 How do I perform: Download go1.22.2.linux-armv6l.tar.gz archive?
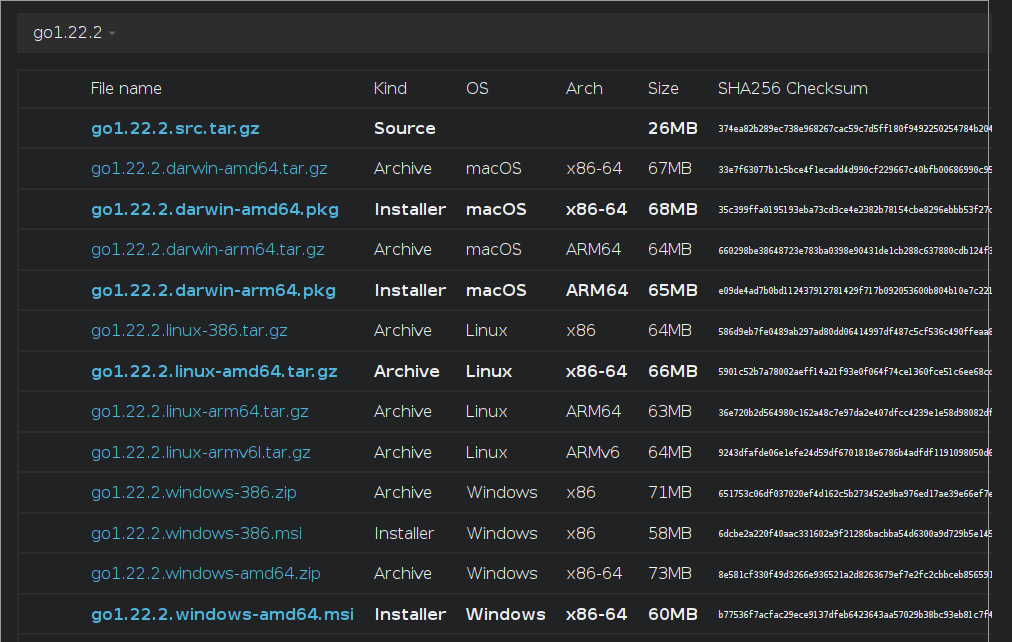[x=203, y=452]
